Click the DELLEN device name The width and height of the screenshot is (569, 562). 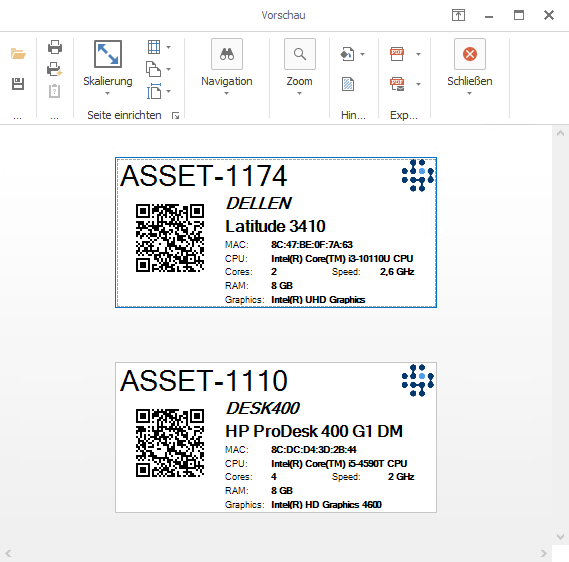[258, 203]
